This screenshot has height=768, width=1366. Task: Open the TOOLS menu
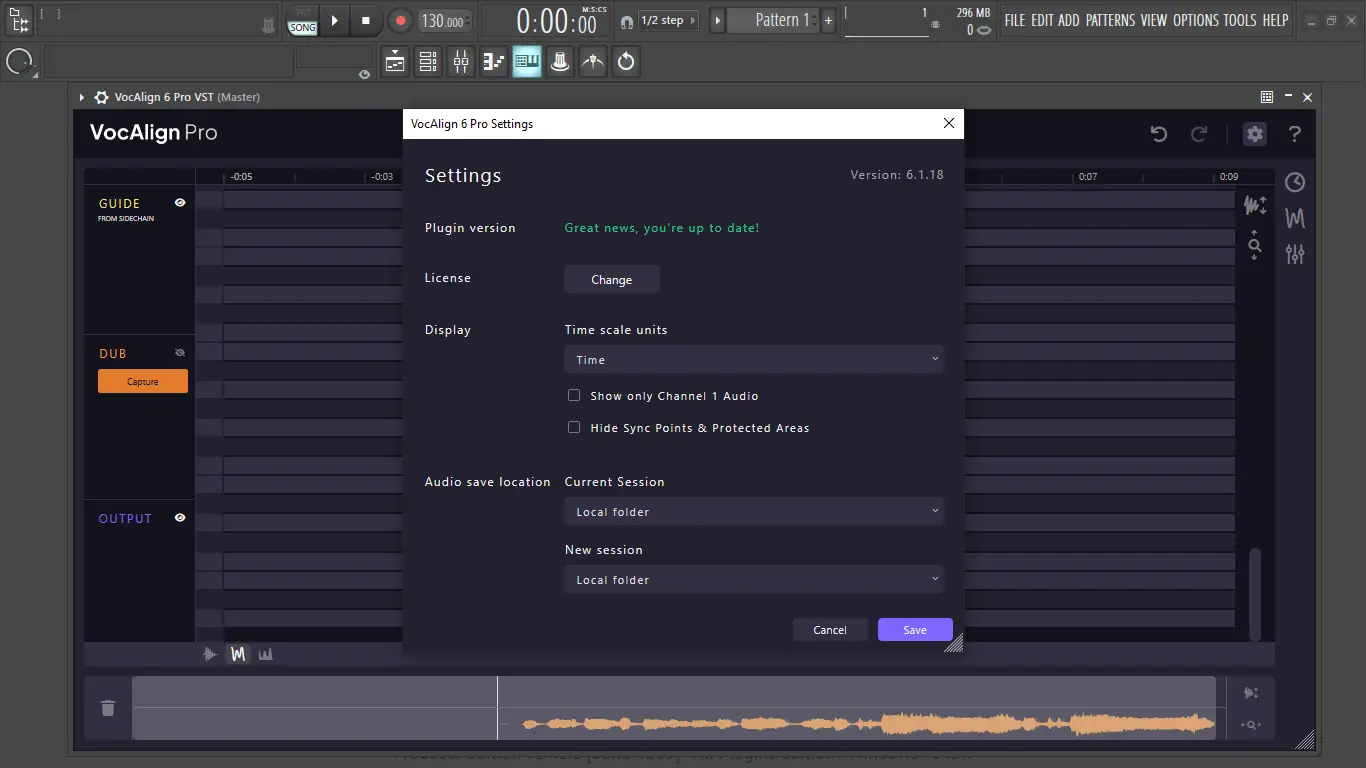[1240, 20]
